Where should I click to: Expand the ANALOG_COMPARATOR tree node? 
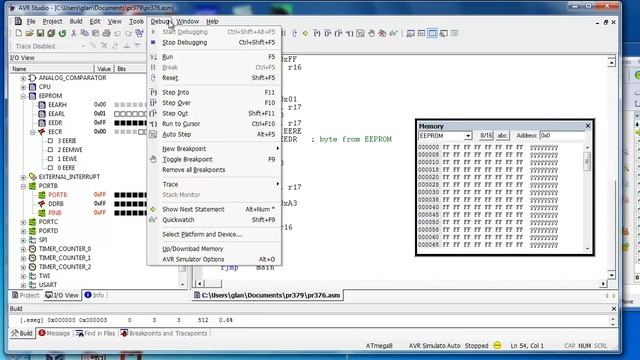coord(23,78)
